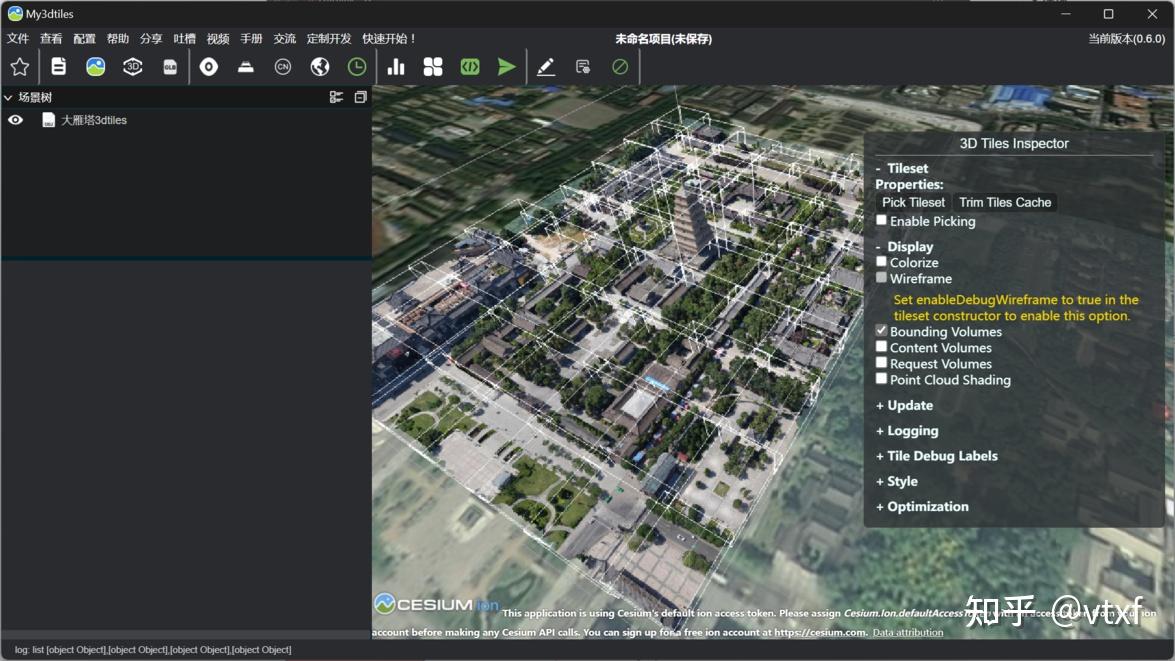Click the globe icon in toolbar
The height and width of the screenshot is (661, 1175).
tap(320, 67)
